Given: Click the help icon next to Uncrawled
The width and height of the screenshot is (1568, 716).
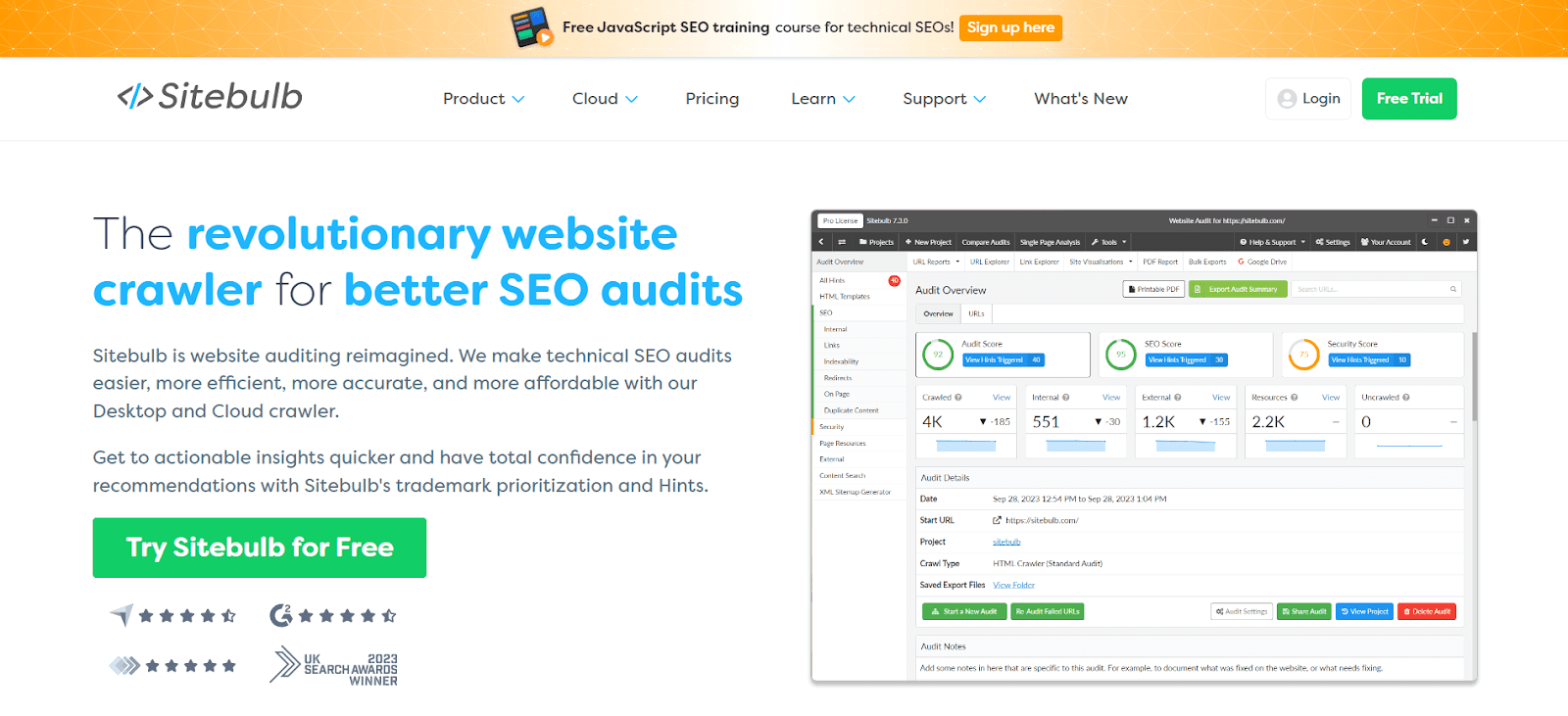Looking at the screenshot, I should (1406, 398).
